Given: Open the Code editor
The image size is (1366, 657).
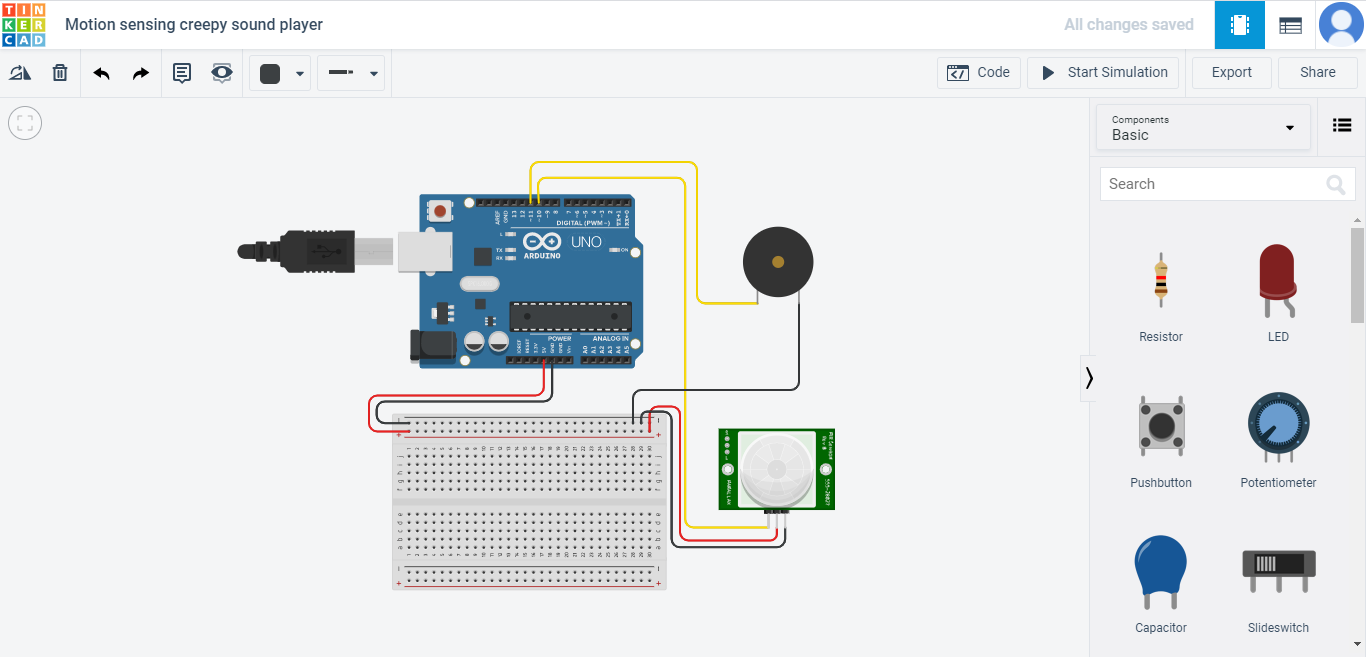Looking at the screenshot, I should coord(979,73).
